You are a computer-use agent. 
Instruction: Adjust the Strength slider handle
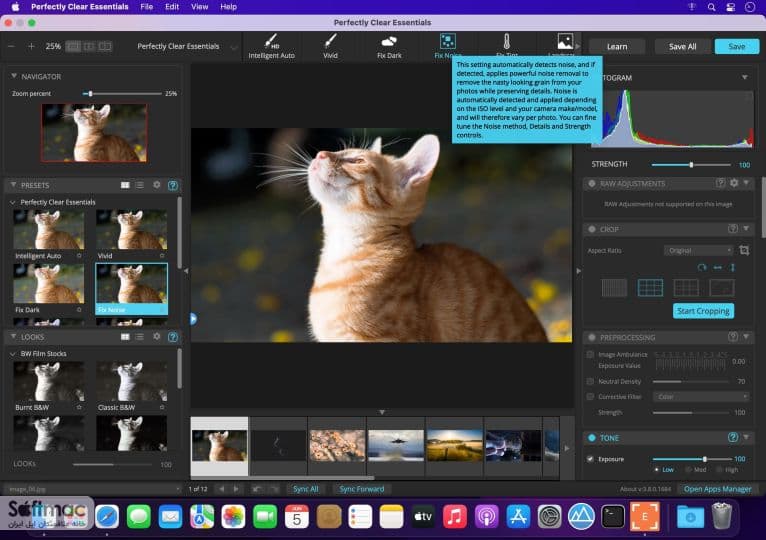691,165
